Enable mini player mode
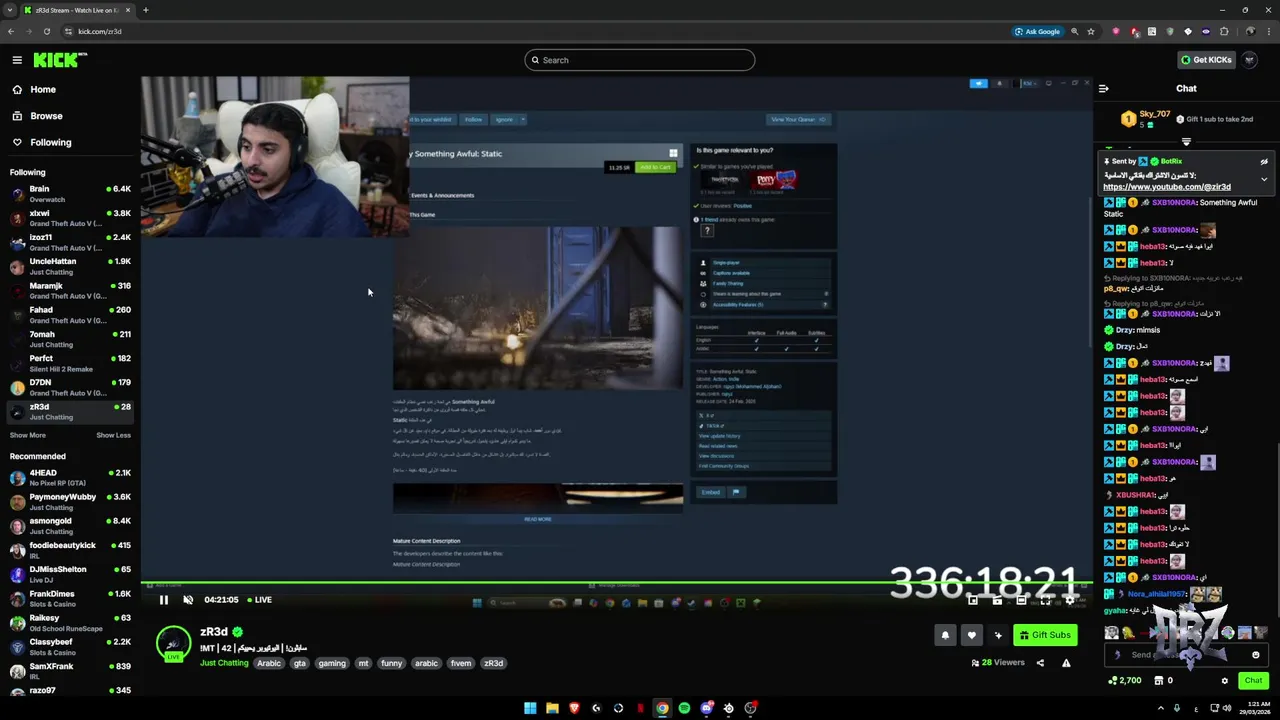 (973, 601)
